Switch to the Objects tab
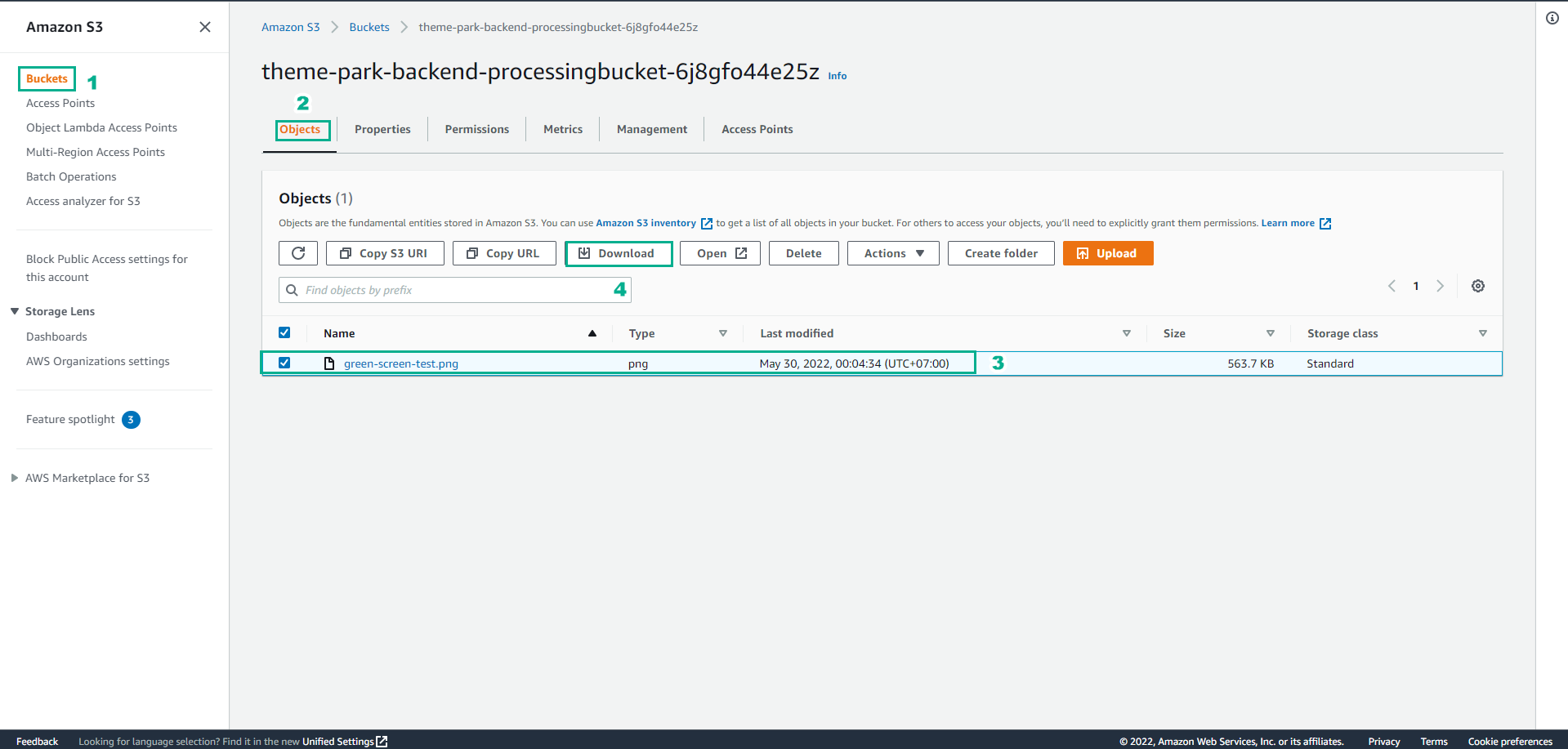Screen dimensions: 1568x749 point(300,129)
